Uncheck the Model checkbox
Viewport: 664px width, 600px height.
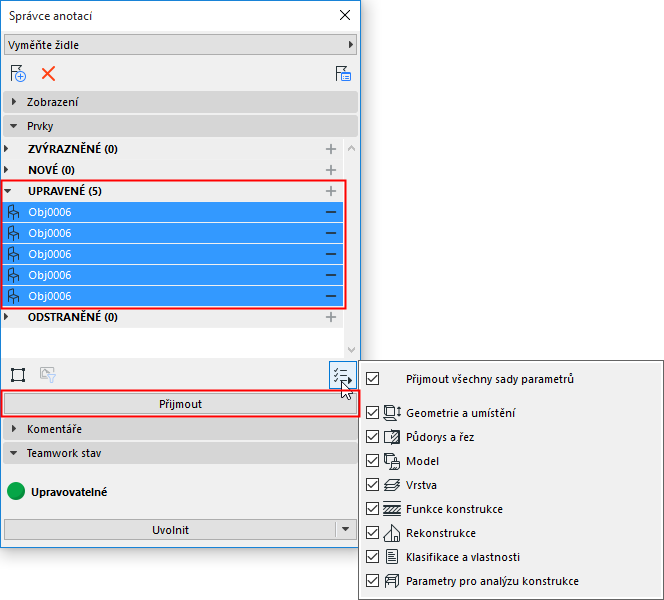point(373,461)
